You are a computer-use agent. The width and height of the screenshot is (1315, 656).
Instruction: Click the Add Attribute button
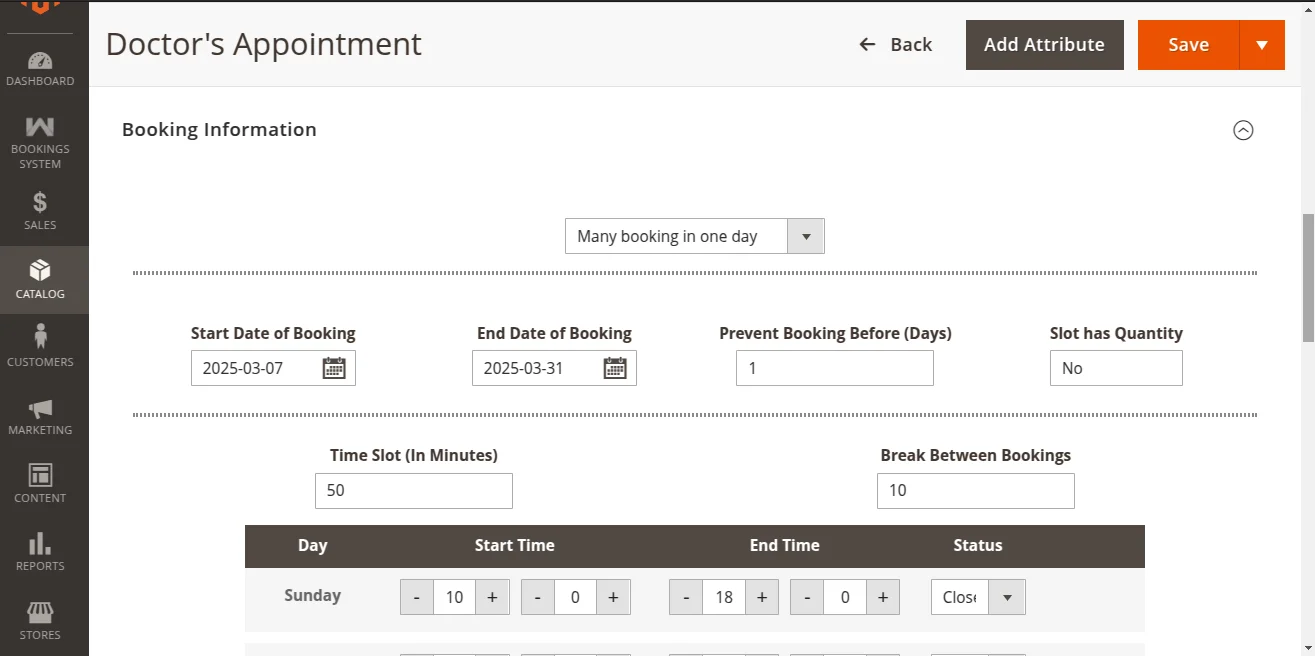(x=1044, y=44)
